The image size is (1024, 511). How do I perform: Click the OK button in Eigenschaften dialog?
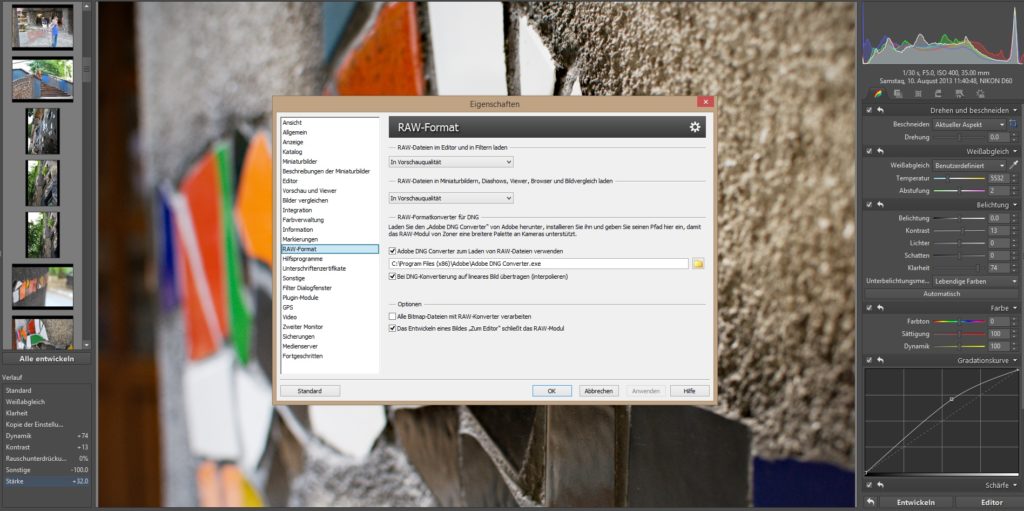point(552,391)
